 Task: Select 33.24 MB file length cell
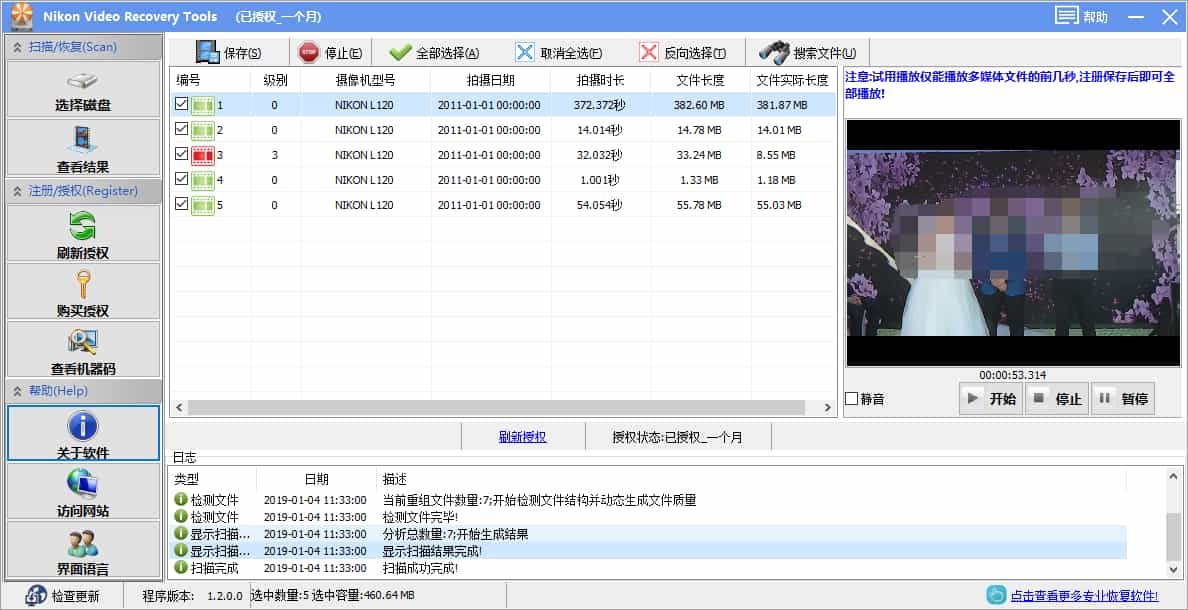tap(699, 155)
